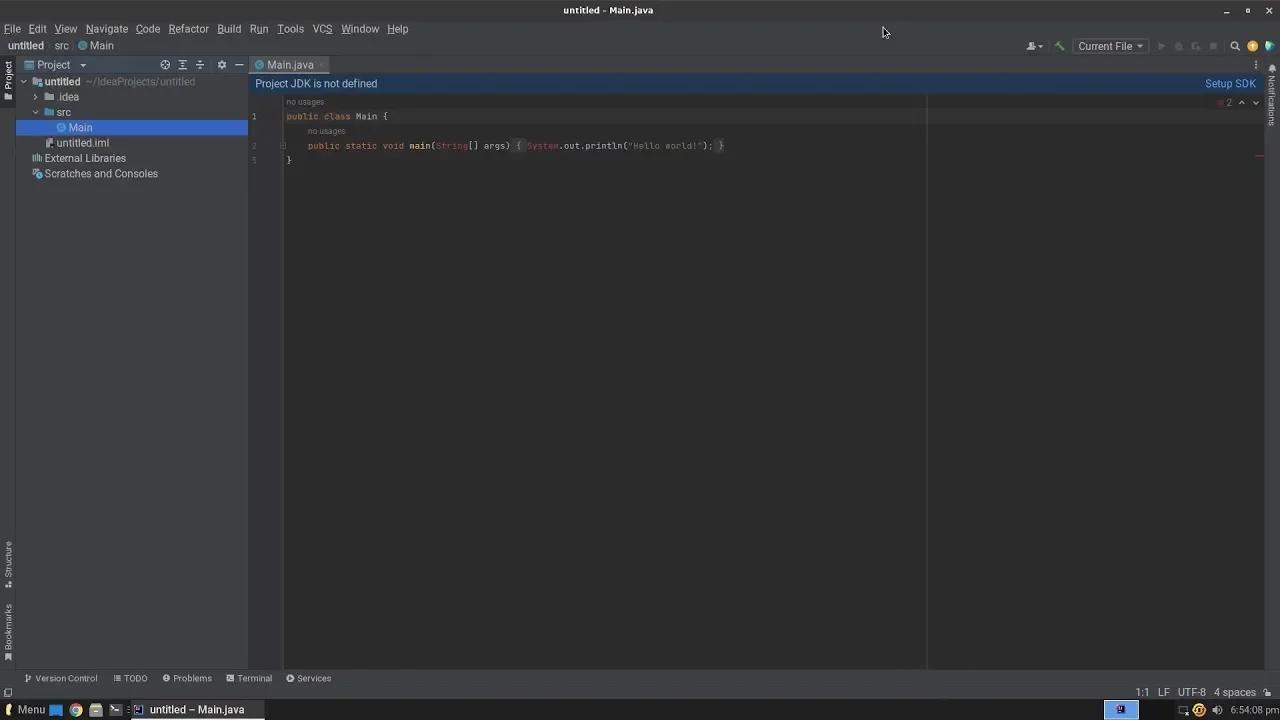The height and width of the screenshot is (720, 1280).
Task: Open the Bookmarks tool window
Action: coord(8,630)
